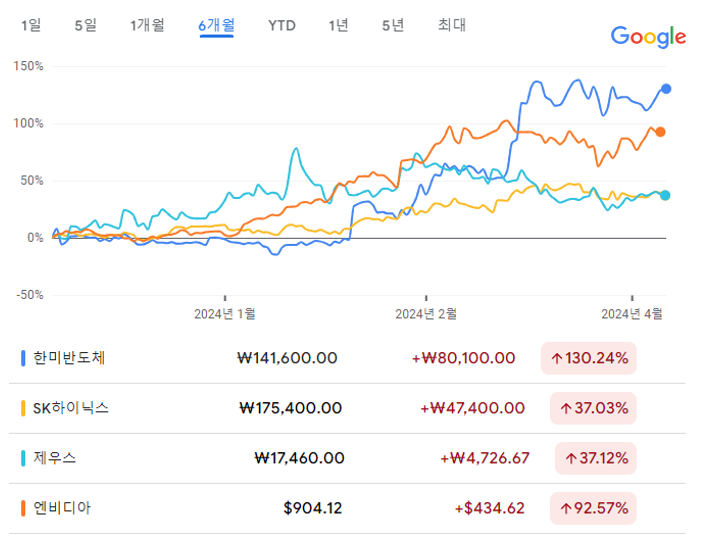Switch to the 최대 range tab
The width and height of the screenshot is (724, 539).
pyautogui.click(x=452, y=25)
